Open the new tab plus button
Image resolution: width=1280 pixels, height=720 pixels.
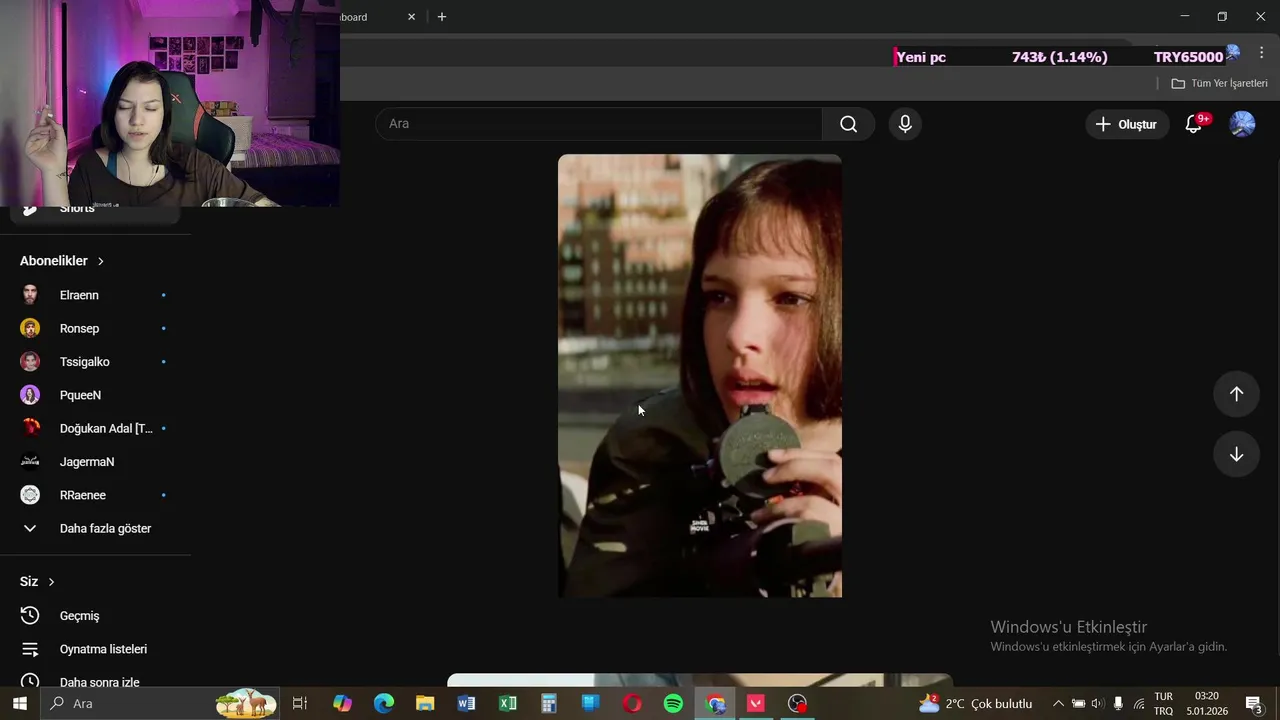tap(442, 17)
